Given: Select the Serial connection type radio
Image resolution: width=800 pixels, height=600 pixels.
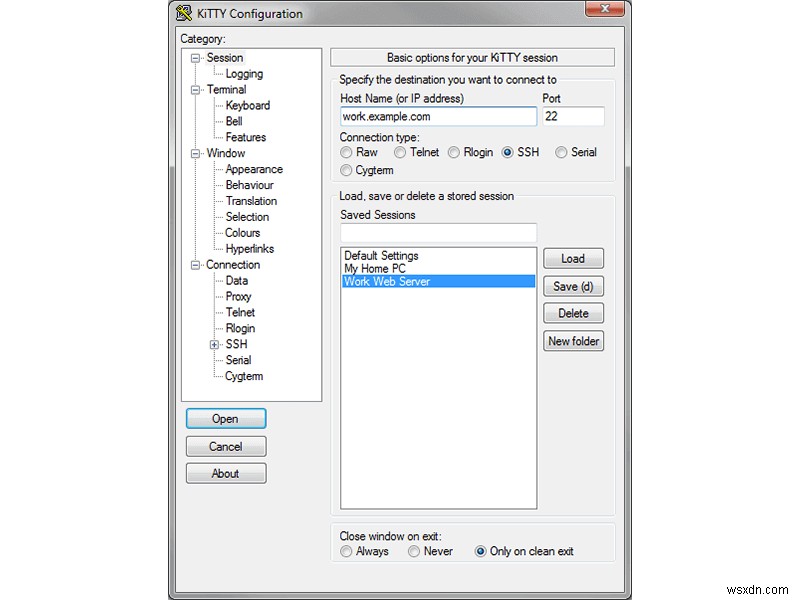Looking at the screenshot, I should coord(561,153).
